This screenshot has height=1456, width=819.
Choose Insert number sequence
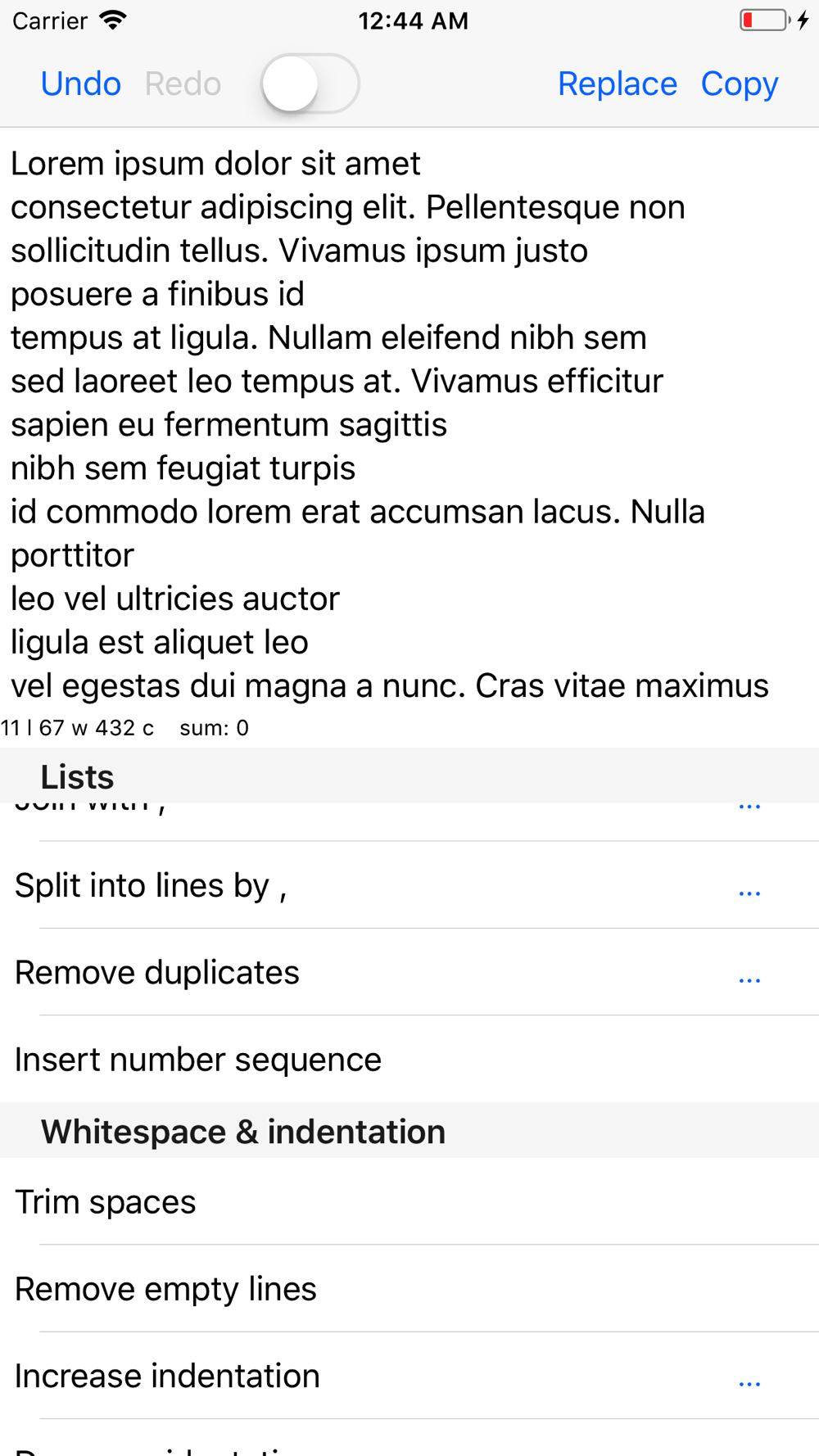tap(409, 1059)
